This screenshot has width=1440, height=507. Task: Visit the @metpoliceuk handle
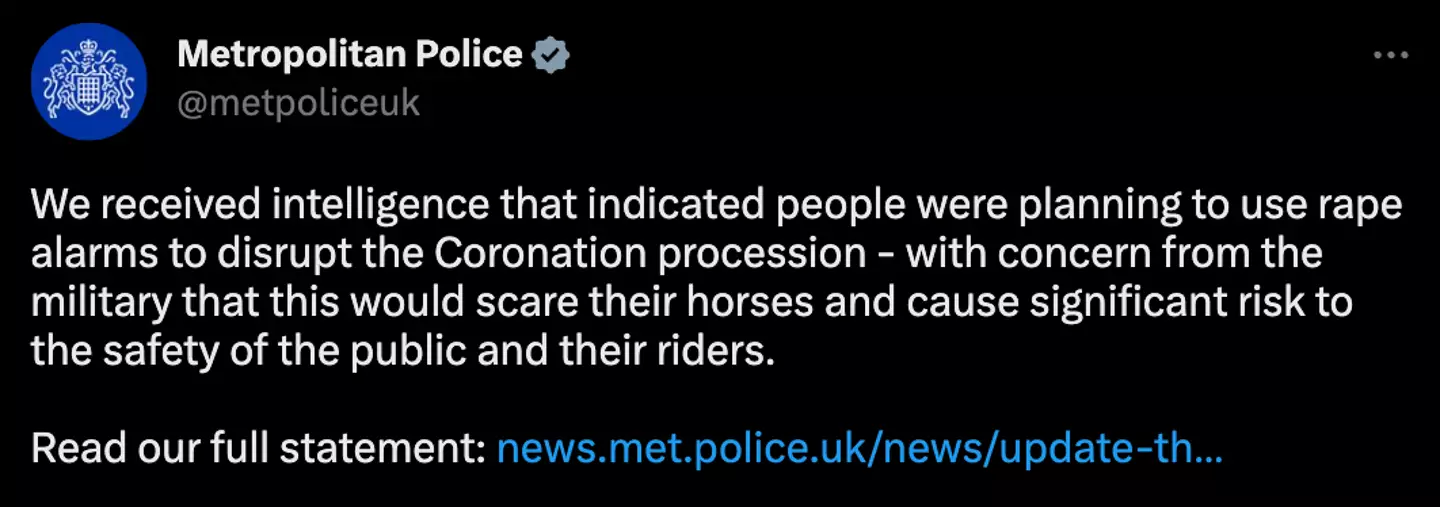298,103
